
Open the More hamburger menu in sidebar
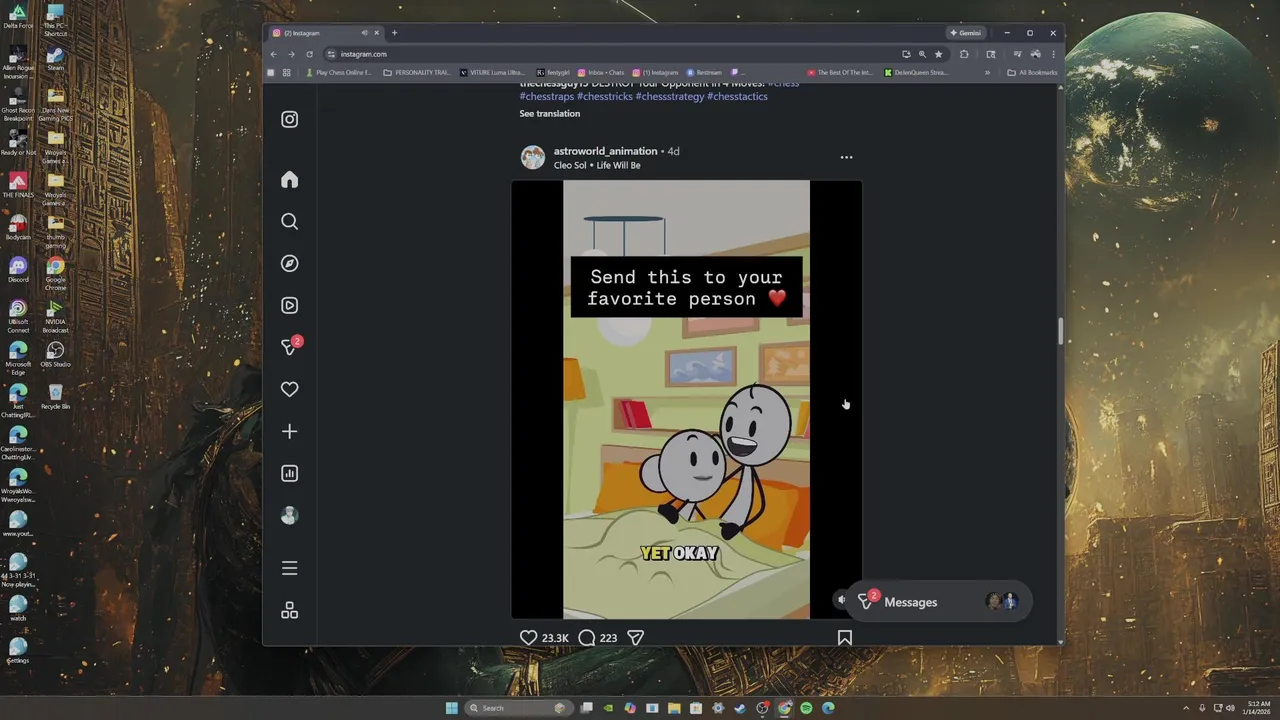point(289,568)
